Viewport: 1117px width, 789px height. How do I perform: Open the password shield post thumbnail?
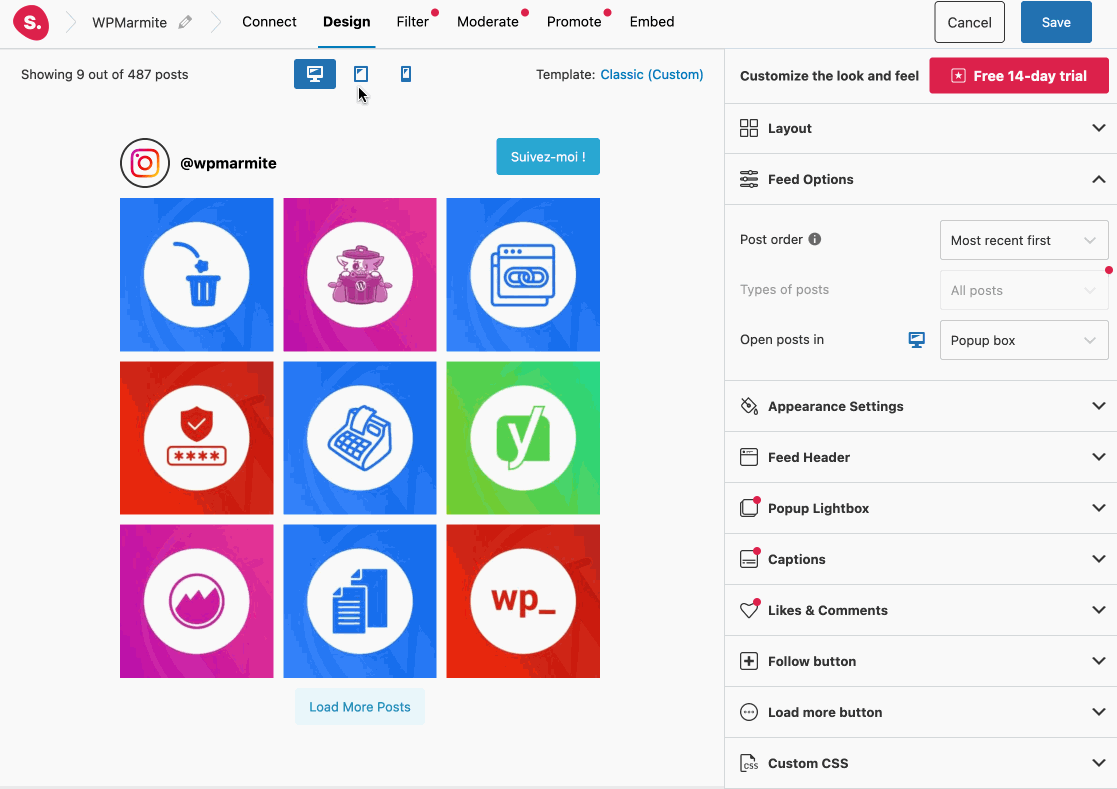[197, 438]
